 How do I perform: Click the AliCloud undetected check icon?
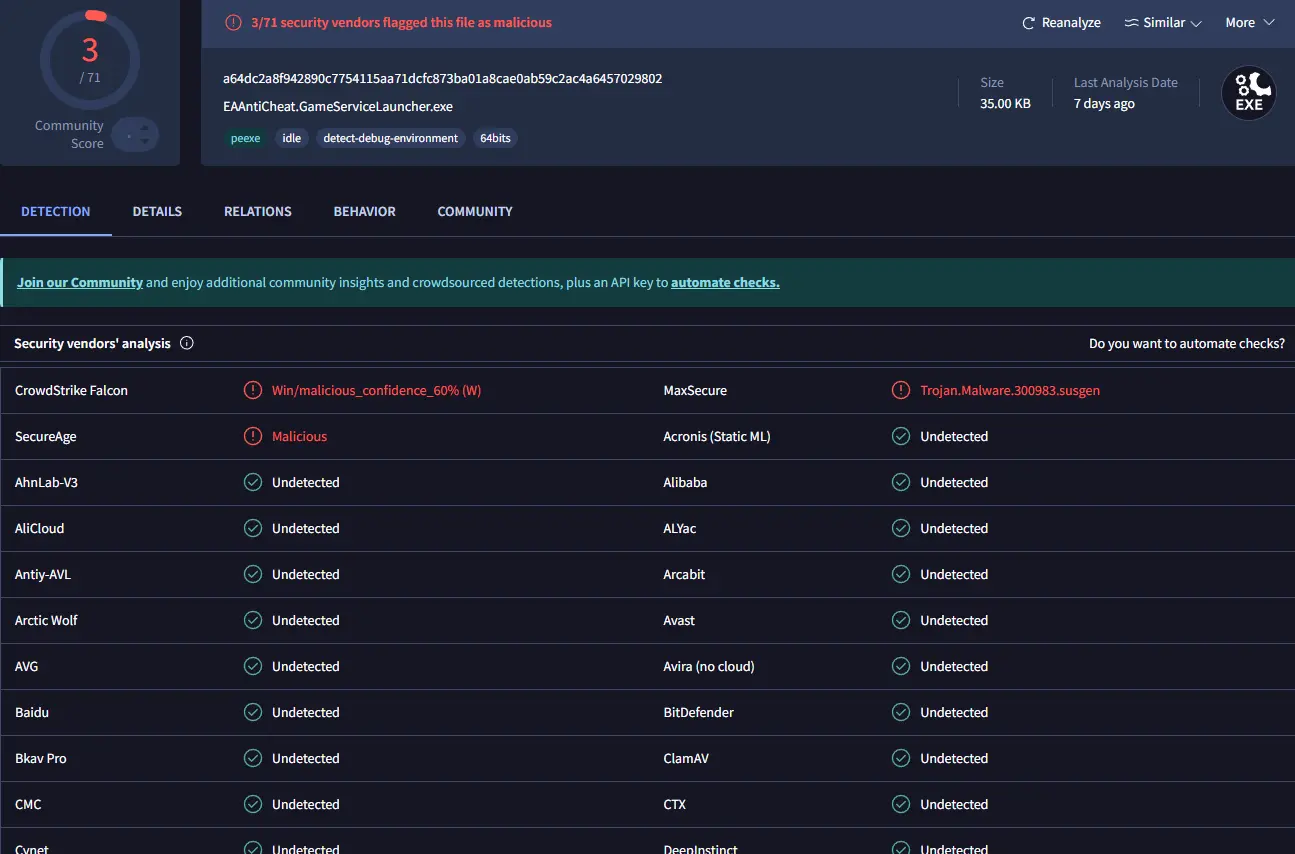pos(253,528)
